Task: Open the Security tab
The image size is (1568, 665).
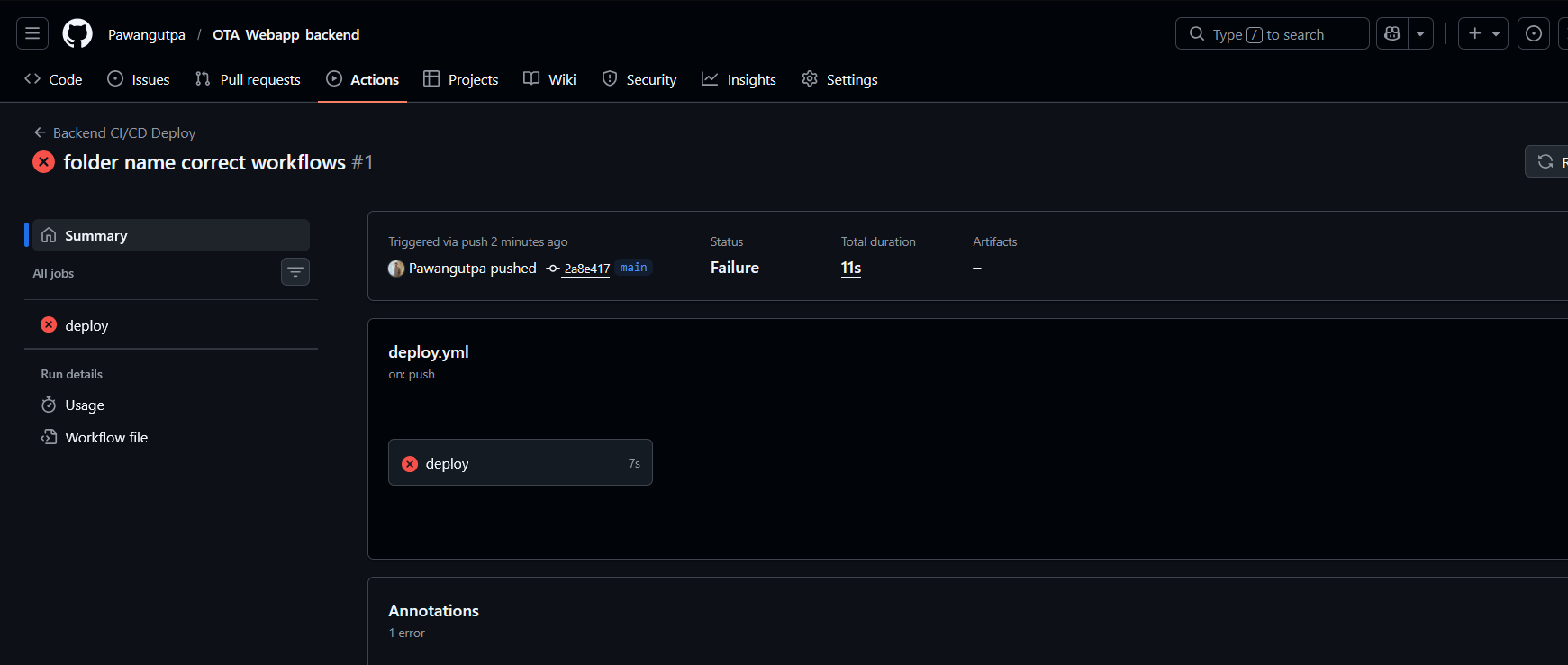Action: (x=639, y=79)
